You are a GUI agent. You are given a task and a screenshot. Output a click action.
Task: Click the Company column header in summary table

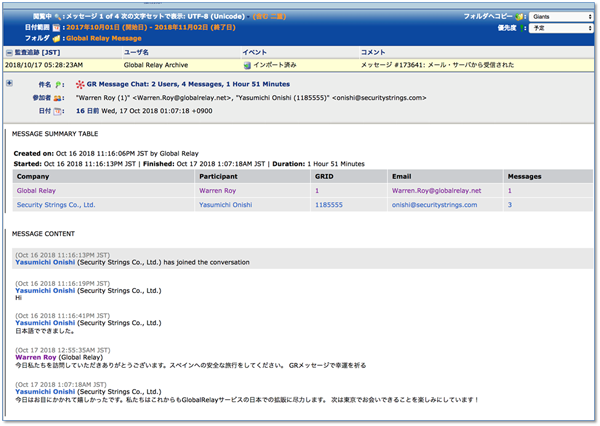[x=33, y=176]
